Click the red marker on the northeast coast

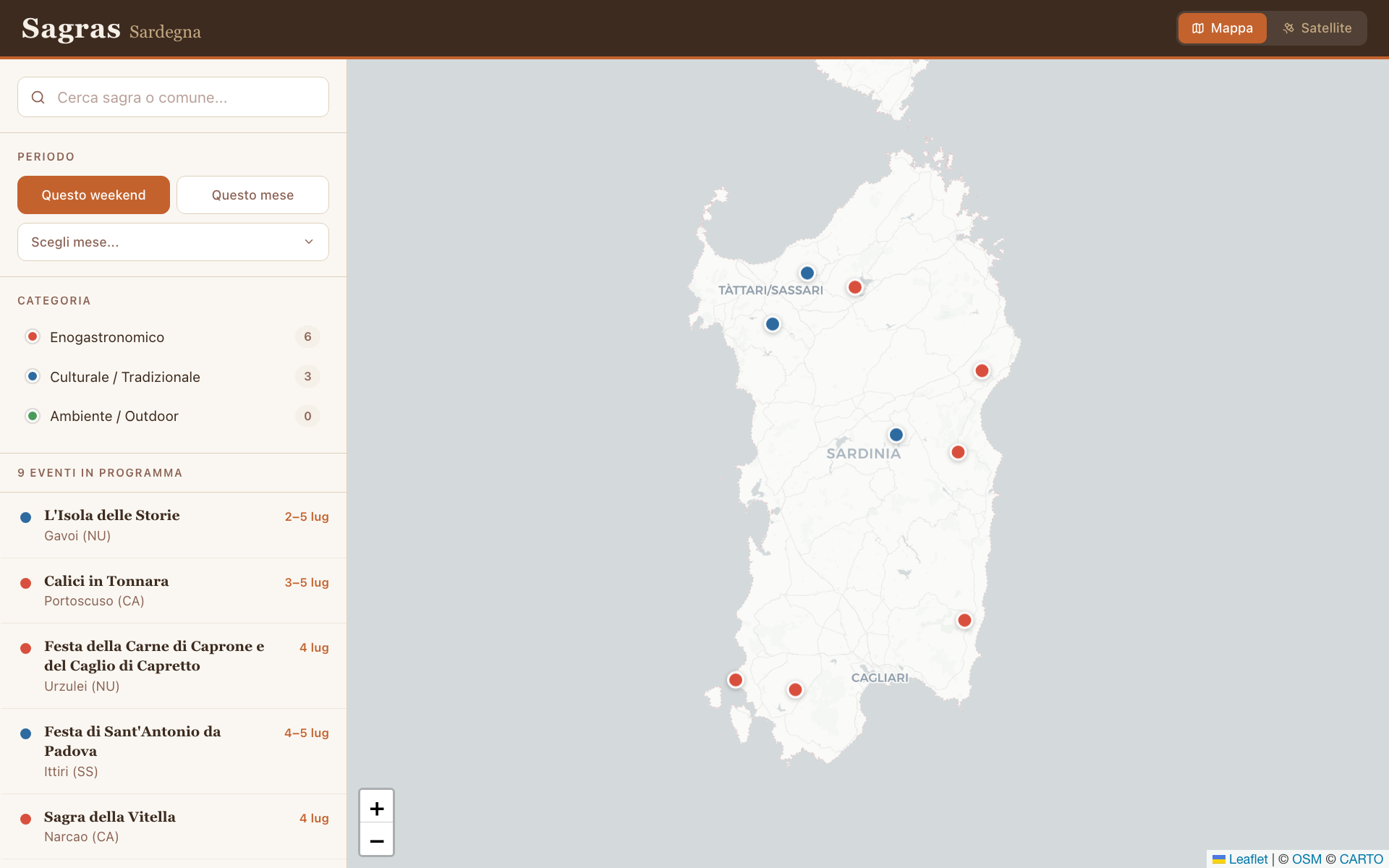[982, 371]
